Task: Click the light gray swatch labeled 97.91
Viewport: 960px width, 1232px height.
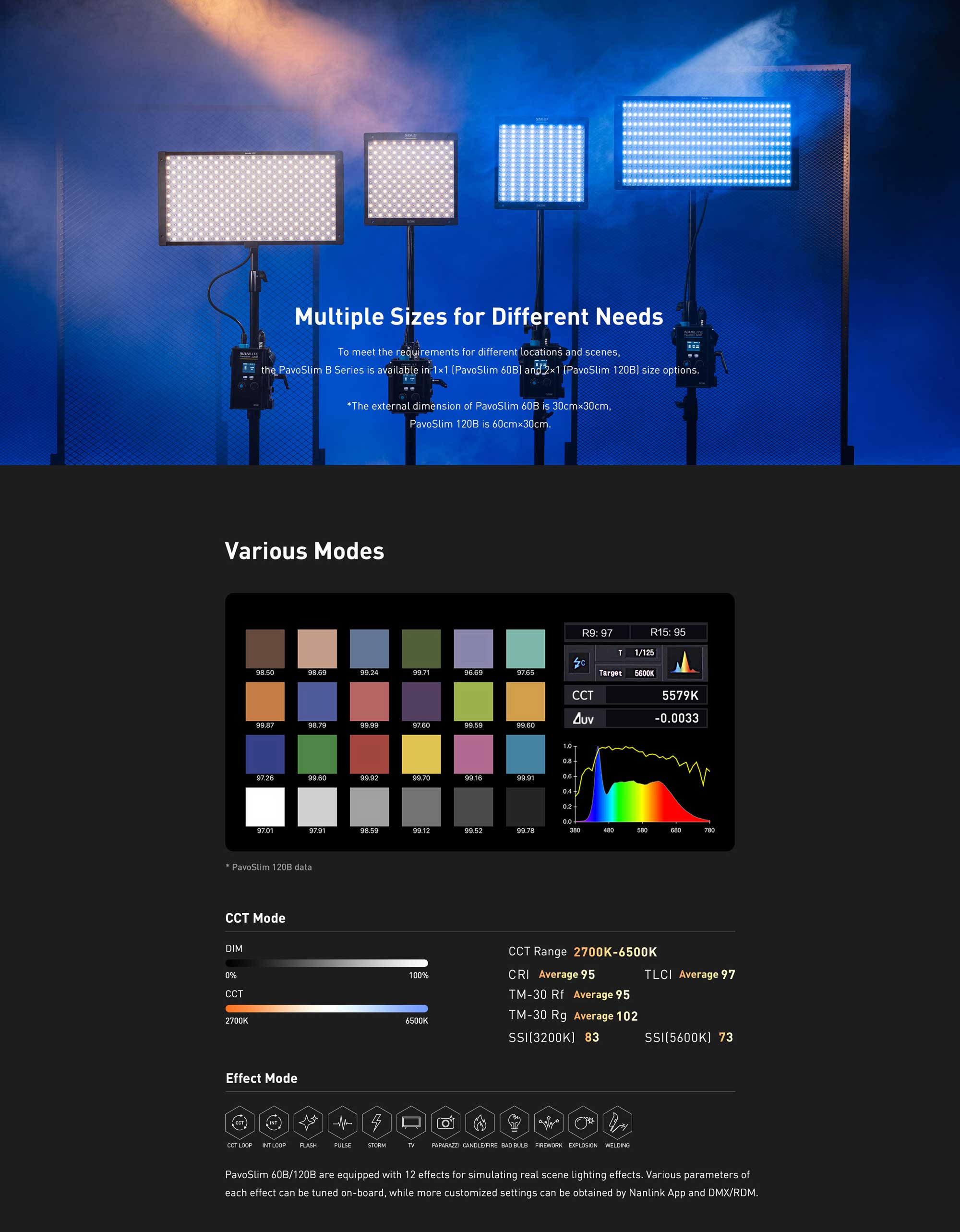Action: (x=317, y=807)
